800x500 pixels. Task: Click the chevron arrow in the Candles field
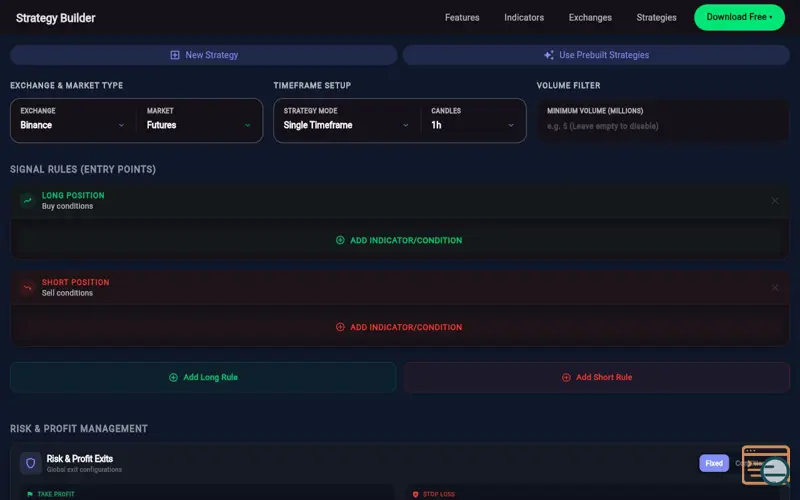point(511,126)
